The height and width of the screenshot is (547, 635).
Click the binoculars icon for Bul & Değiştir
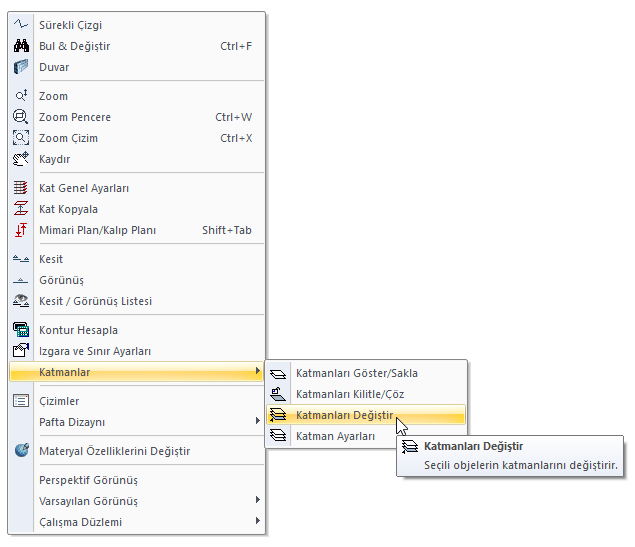(21, 46)
